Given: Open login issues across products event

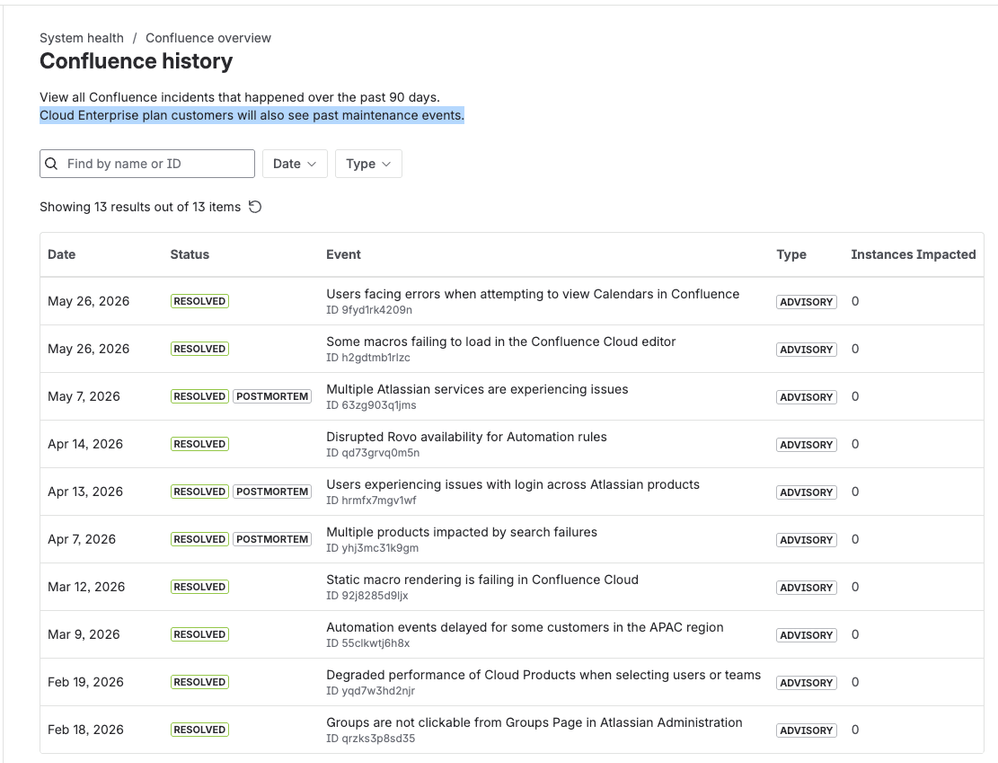Looking at the screenshot, I should (513, 484).
